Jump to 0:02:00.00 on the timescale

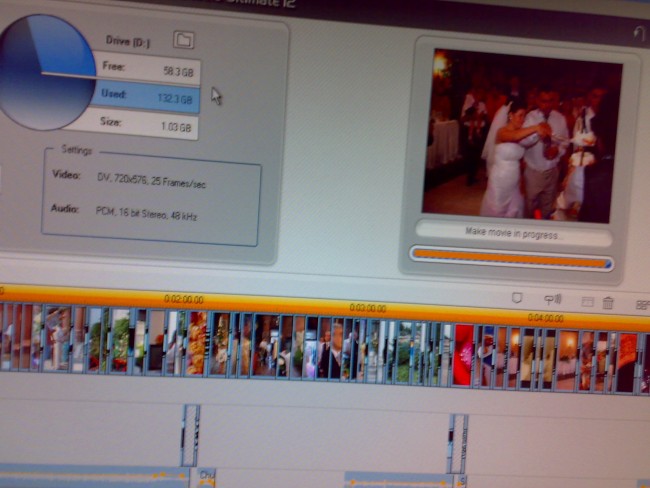point(184,299)
